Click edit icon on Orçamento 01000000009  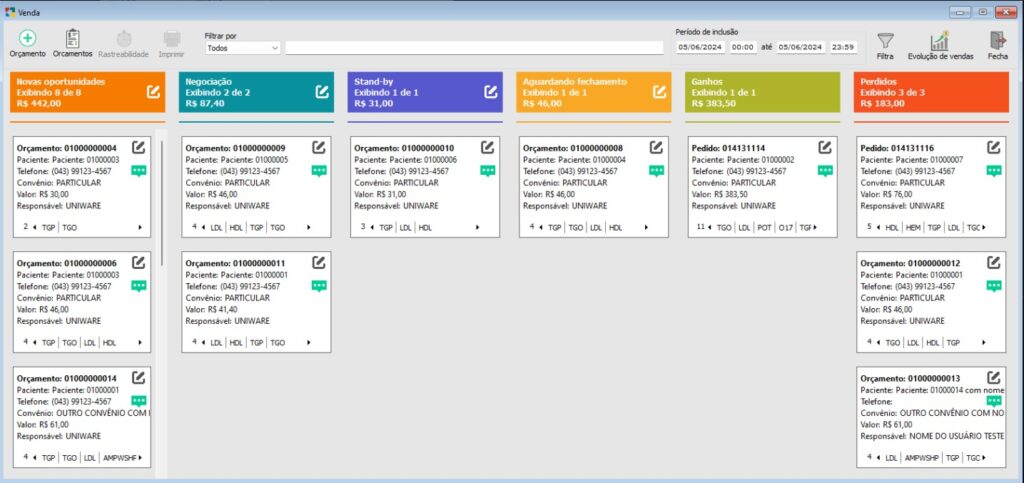click(319, 147)
